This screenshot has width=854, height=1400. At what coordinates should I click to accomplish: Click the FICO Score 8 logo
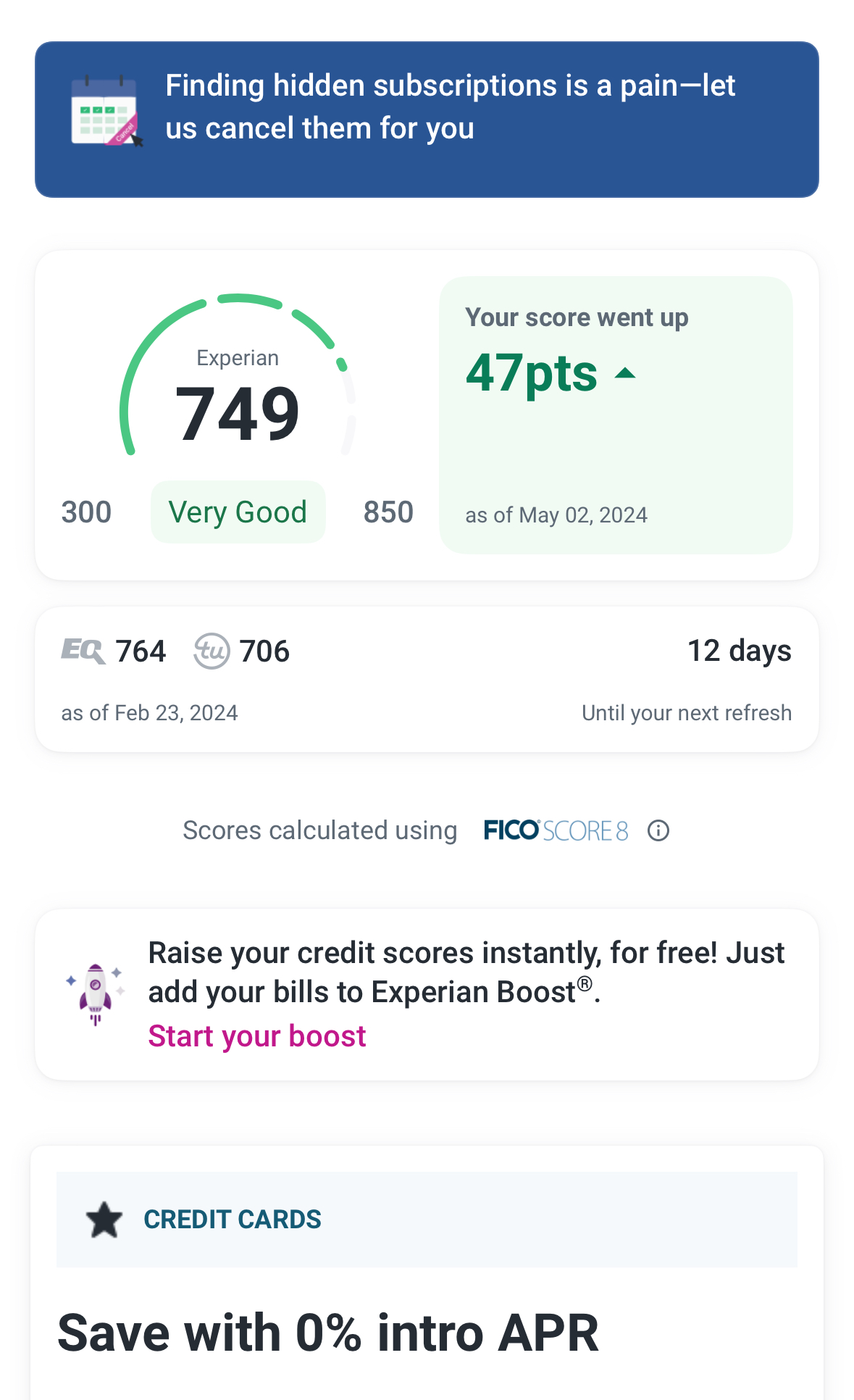tap(556, 830)
